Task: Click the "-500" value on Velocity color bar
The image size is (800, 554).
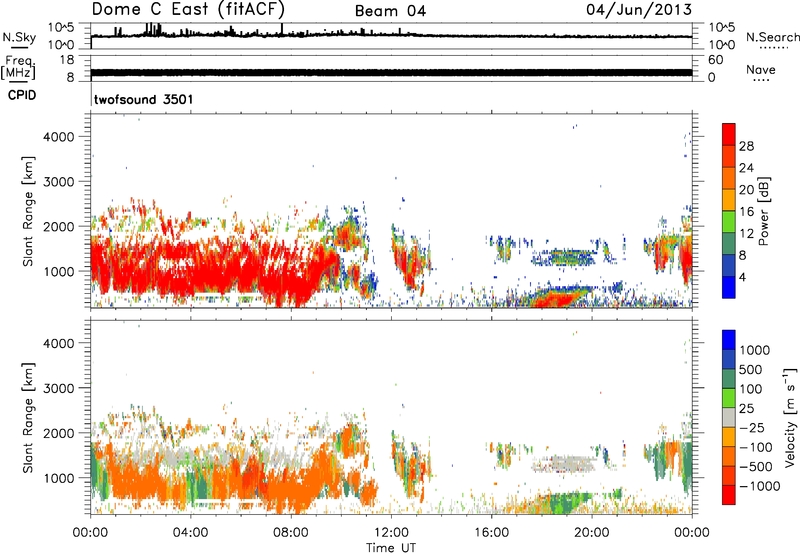Action: point(756,466)
